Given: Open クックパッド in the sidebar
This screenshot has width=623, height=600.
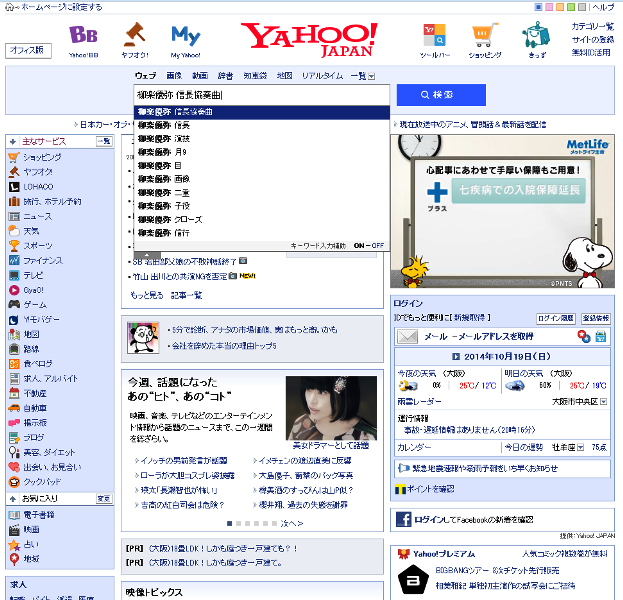Looking at the screenshot, I should pos(42,482).
